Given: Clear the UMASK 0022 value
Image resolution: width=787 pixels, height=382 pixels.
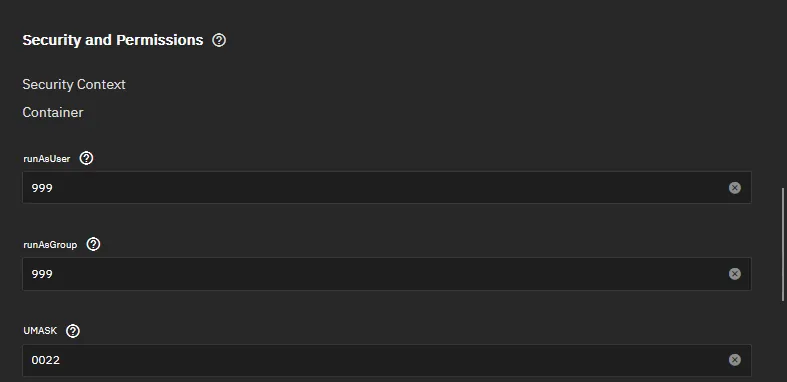Looking at the screenshot, I should 734,360.
